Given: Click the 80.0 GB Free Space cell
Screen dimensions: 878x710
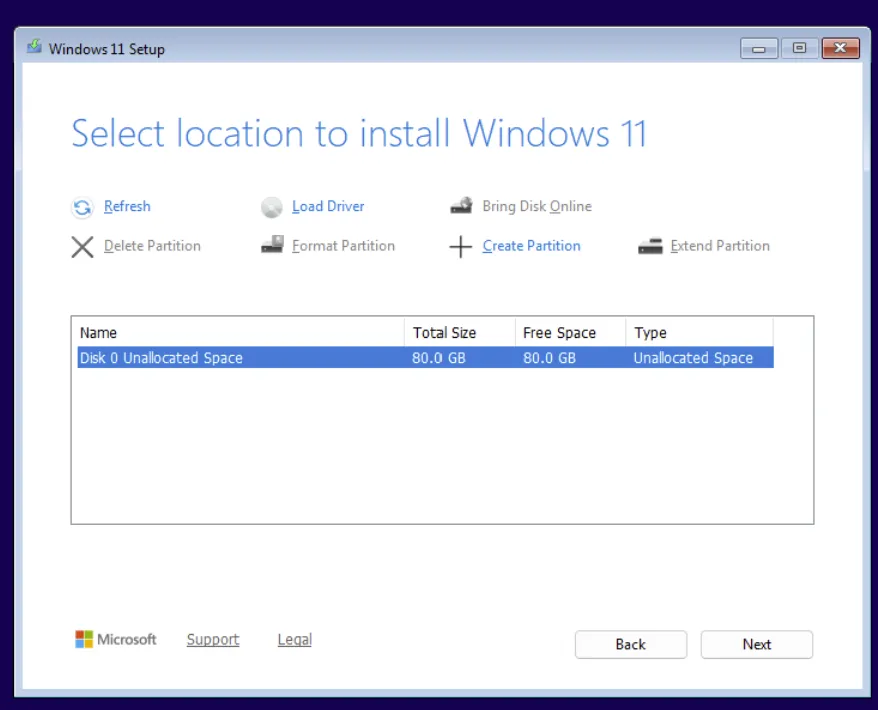Looking at the screenshot, I should click(549, 358).
